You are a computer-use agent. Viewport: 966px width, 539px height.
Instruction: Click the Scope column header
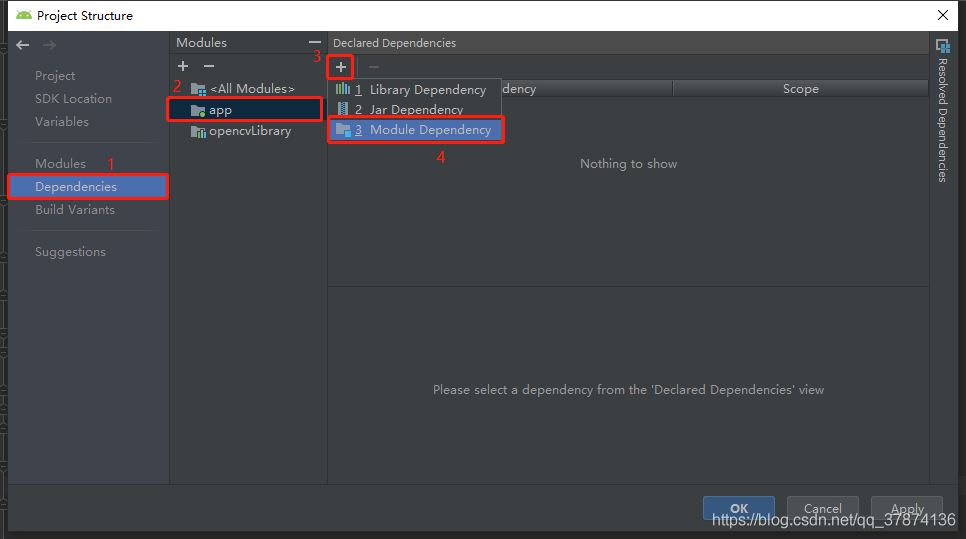point(800,89)
